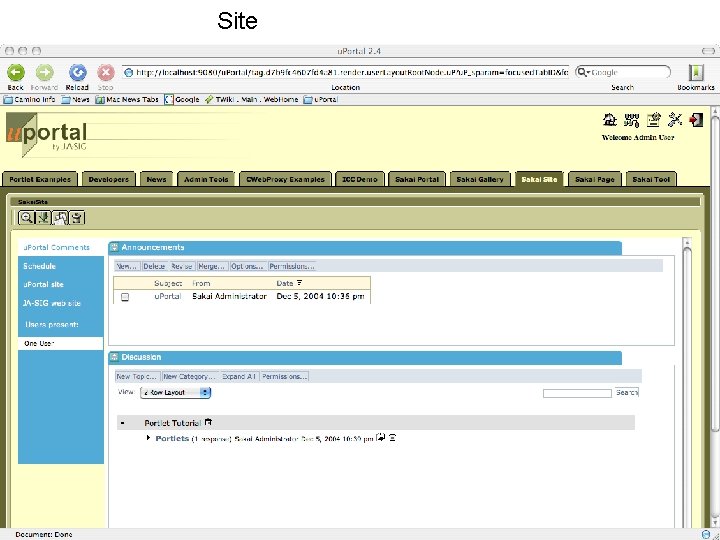
Task: Click New Topic... in Discussion
Action: (137, 377)
